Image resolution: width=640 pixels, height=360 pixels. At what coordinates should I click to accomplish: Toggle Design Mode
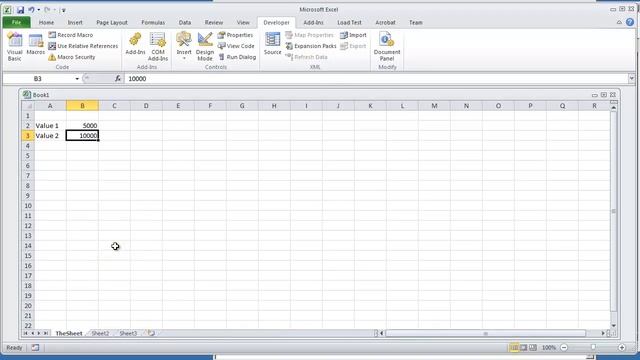pyautogui.click(x=205, y=47)
